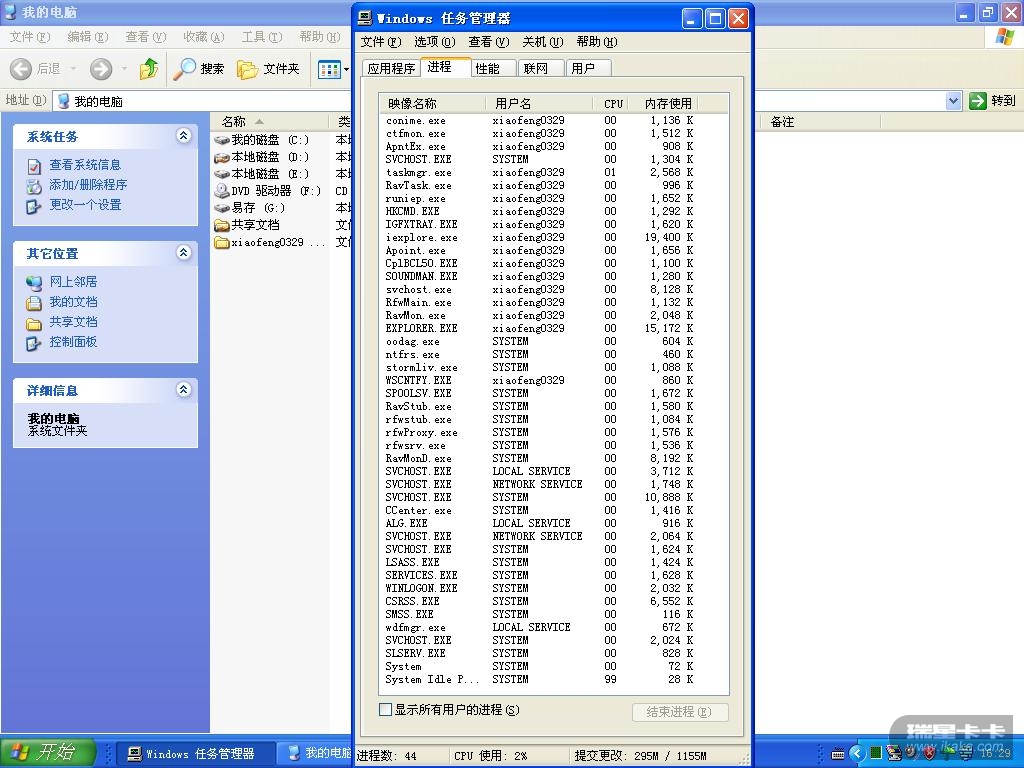
Task: Select the 我的磁盘 (C:) drive icon
Action: 222,140
